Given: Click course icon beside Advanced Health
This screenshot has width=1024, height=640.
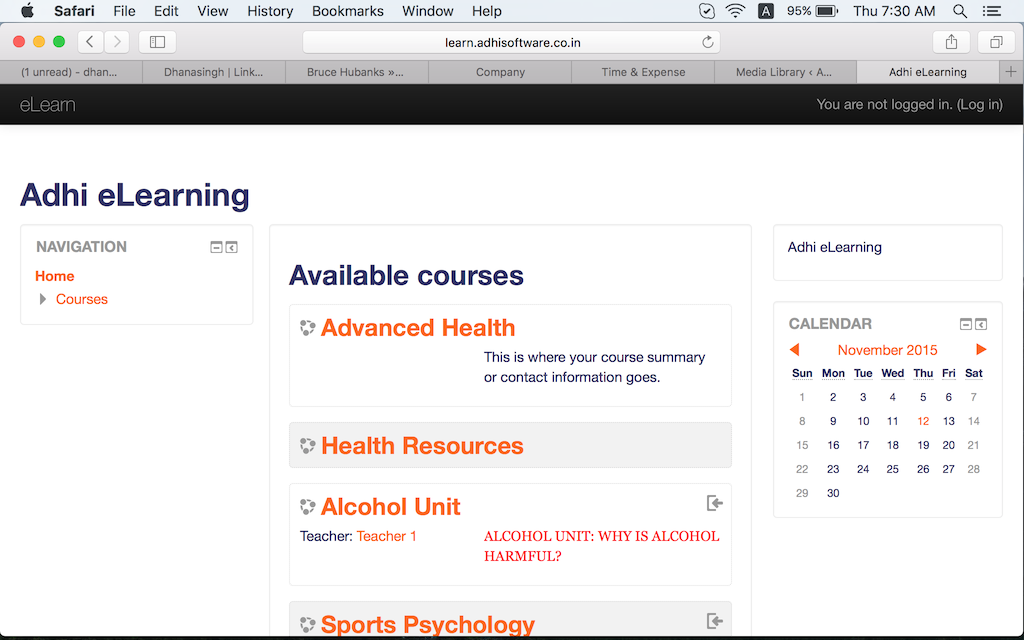Looking at the screenshot, I should (x=308, y=328).
